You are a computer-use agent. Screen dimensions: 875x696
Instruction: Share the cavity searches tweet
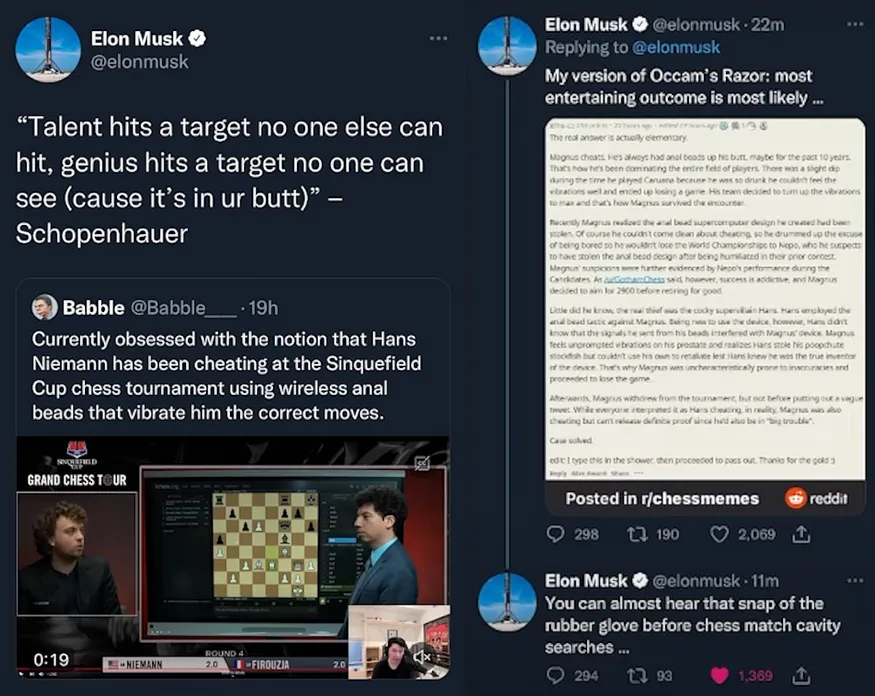[800, 675]
